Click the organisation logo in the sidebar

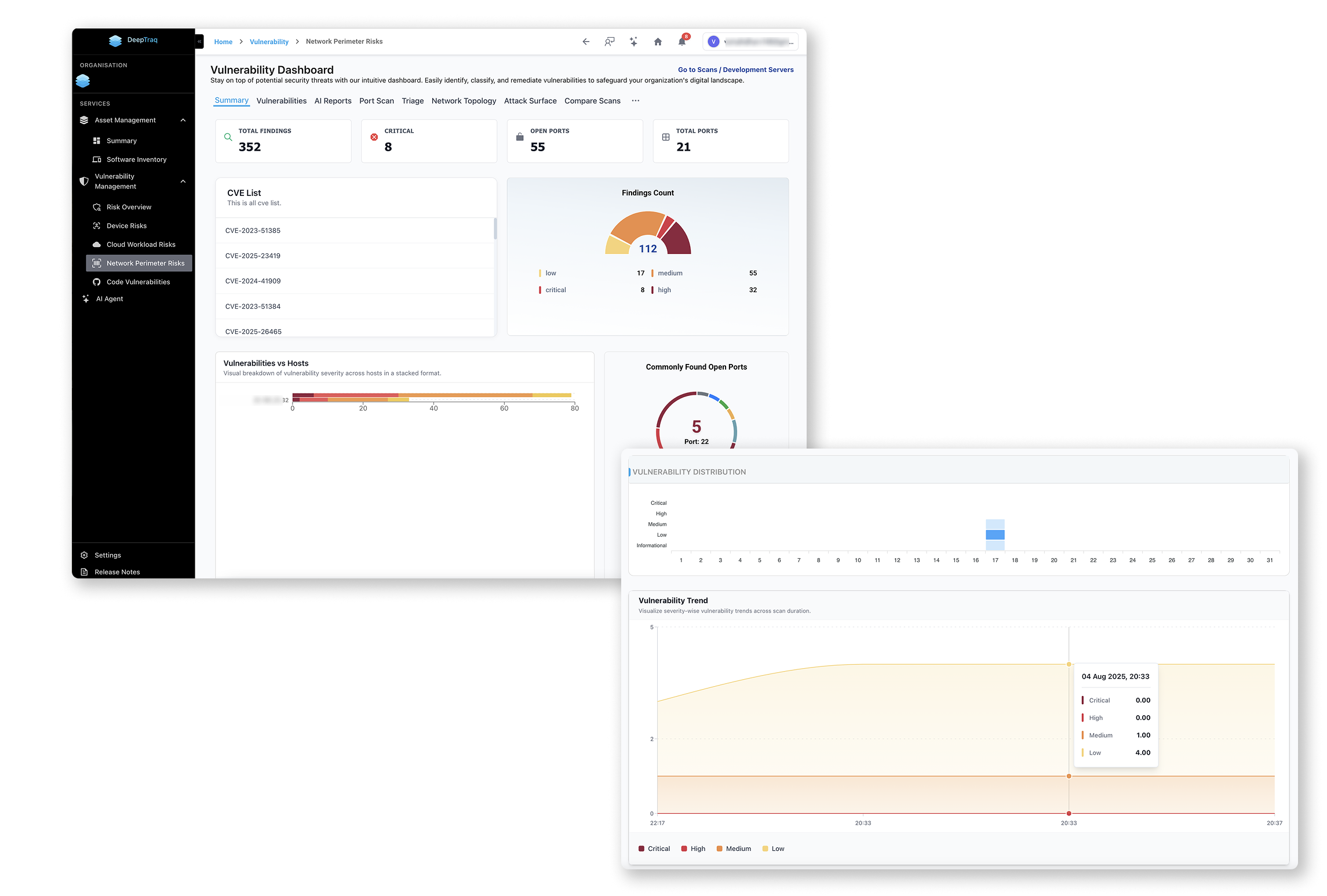coord(83,81)
